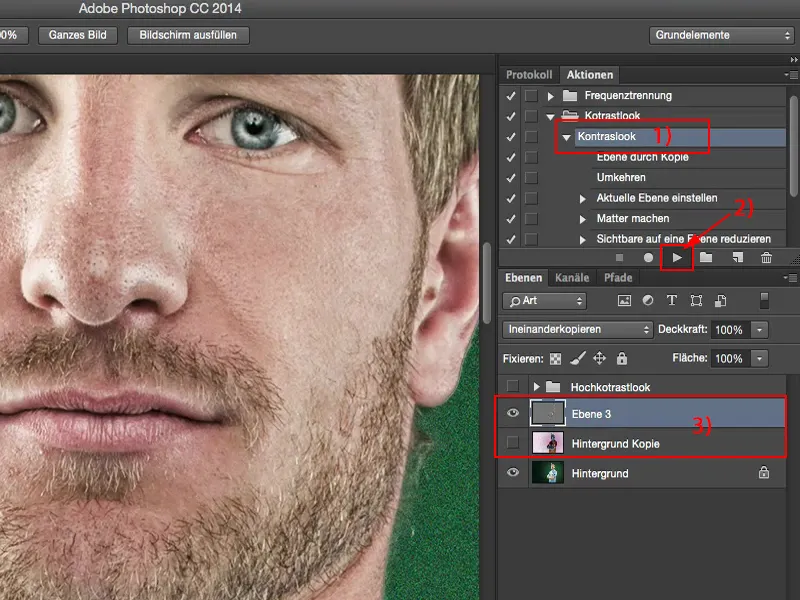
Task: Lock all padlock icon beside Fixieren
Action: (x=621, y=358)
